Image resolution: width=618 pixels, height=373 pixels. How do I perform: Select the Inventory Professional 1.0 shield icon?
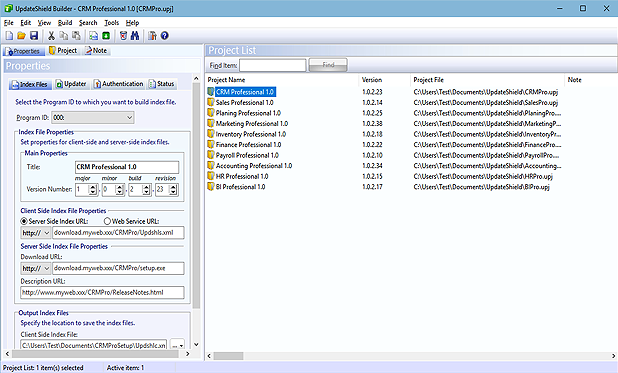[x=211, y=134]
